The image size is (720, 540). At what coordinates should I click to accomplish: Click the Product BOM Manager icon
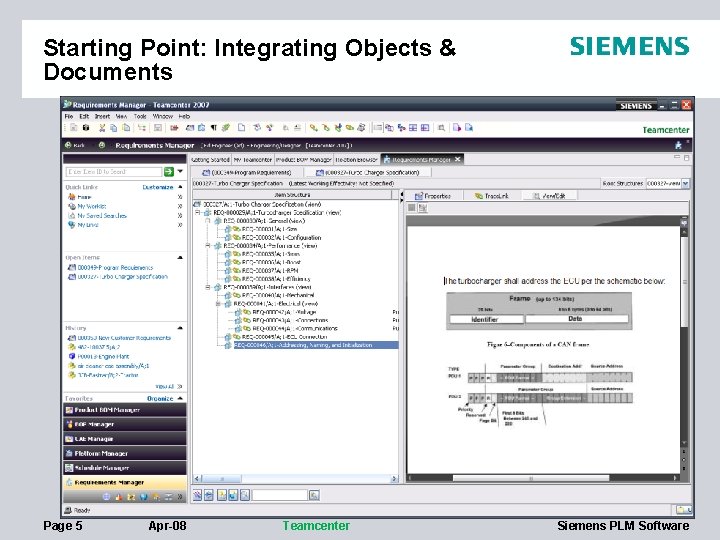coord(69,410)
